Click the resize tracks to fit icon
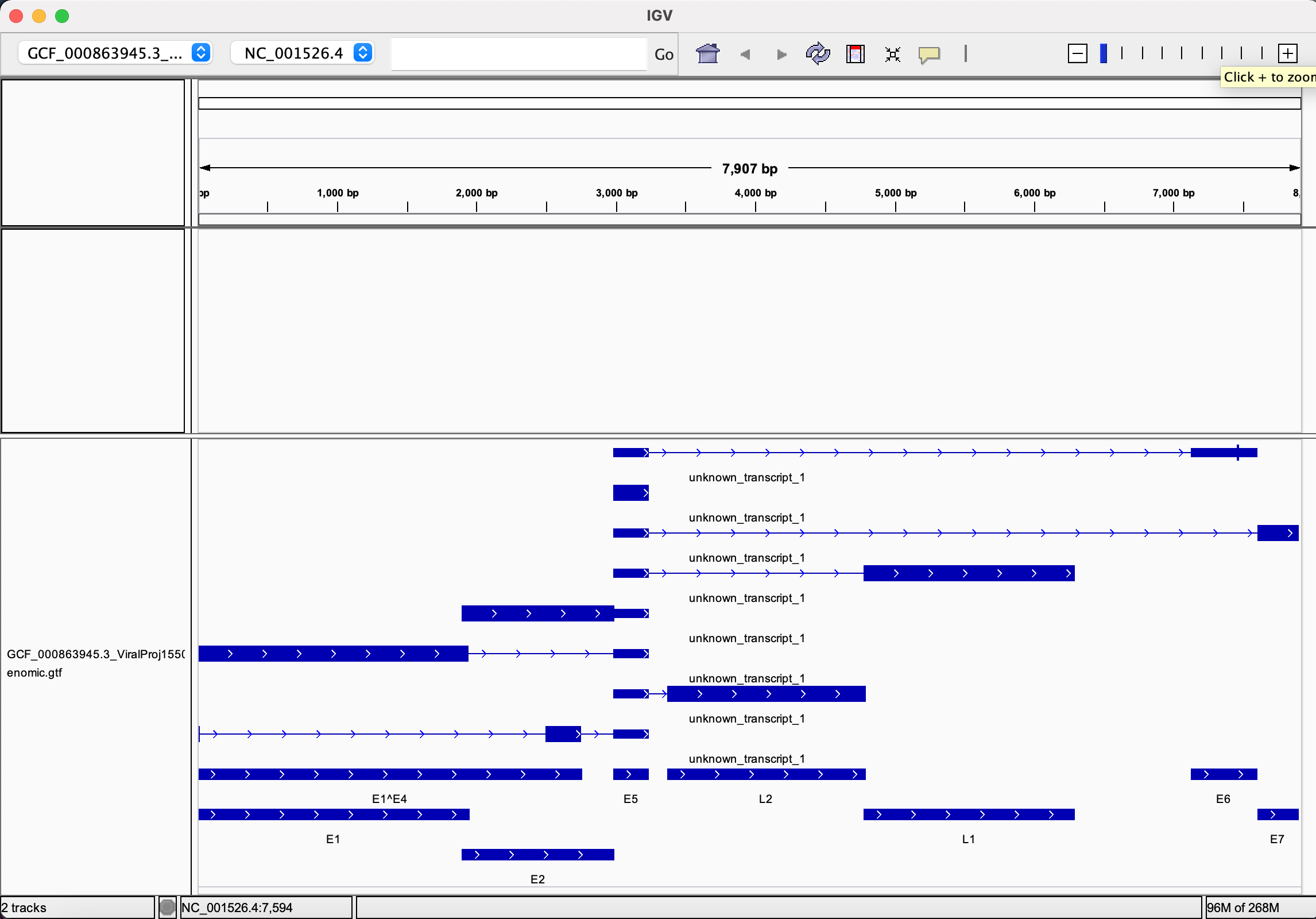Image resolution: width=1316 pixels, height=919 pixels. click(893, 55)
